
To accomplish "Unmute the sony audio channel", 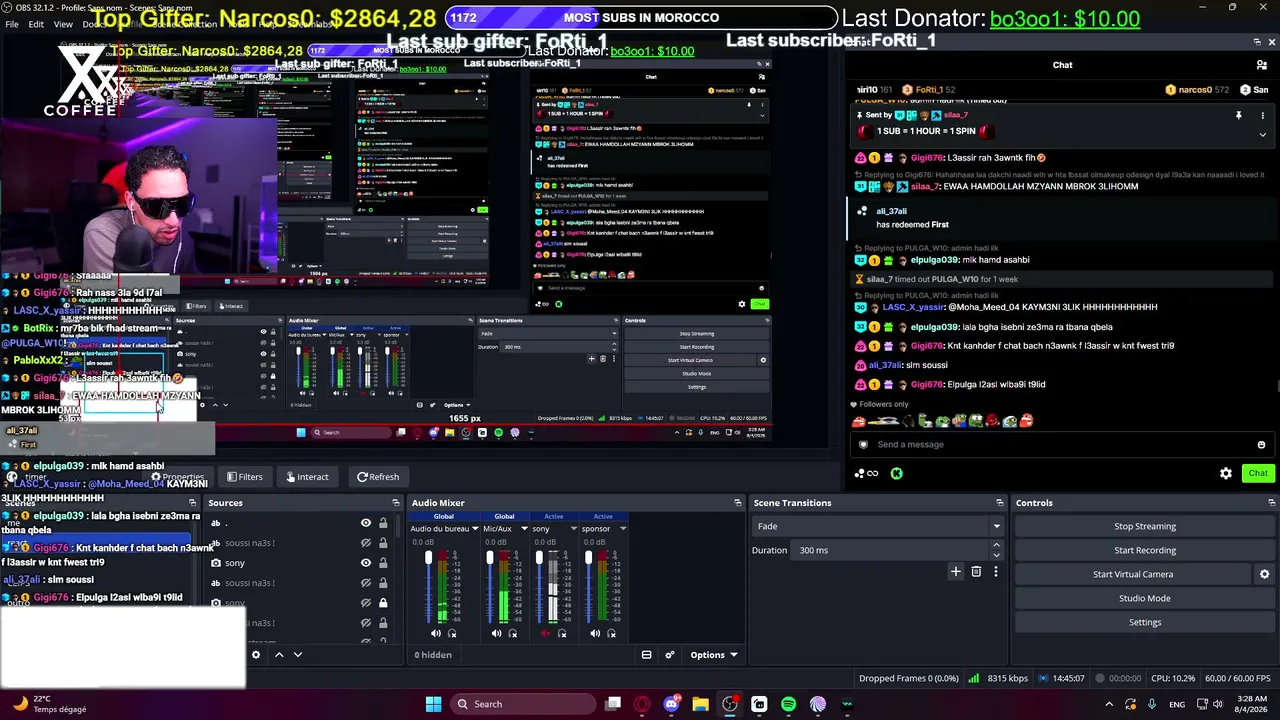I will click(x=545, y=633).
